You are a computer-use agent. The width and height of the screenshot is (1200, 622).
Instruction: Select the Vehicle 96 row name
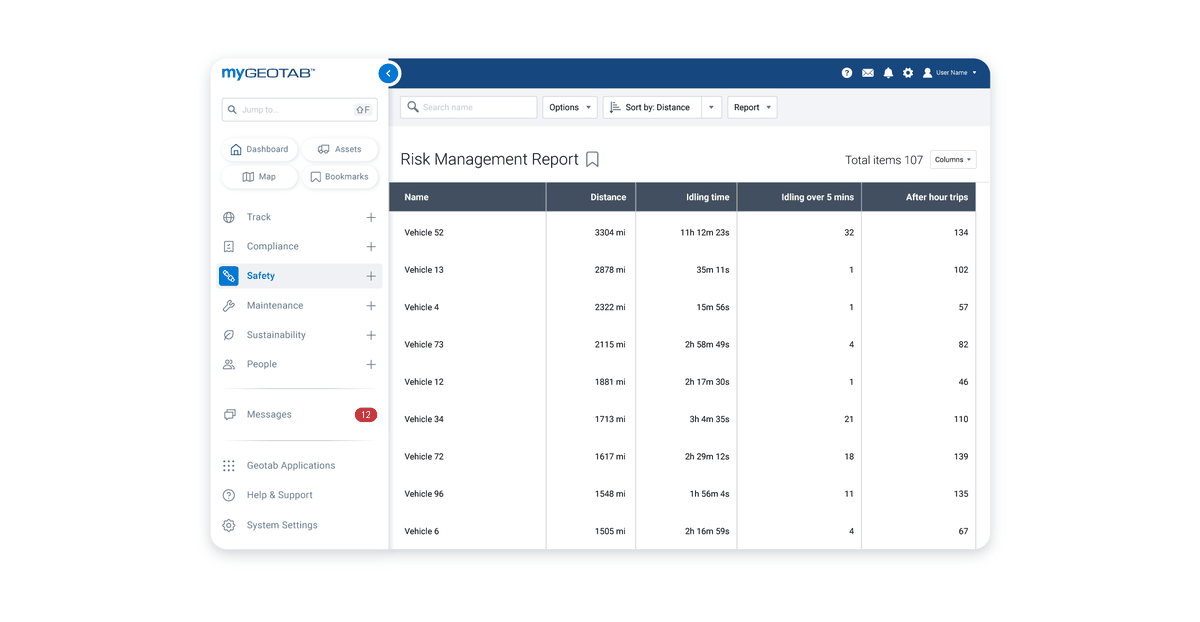point(424,494)
